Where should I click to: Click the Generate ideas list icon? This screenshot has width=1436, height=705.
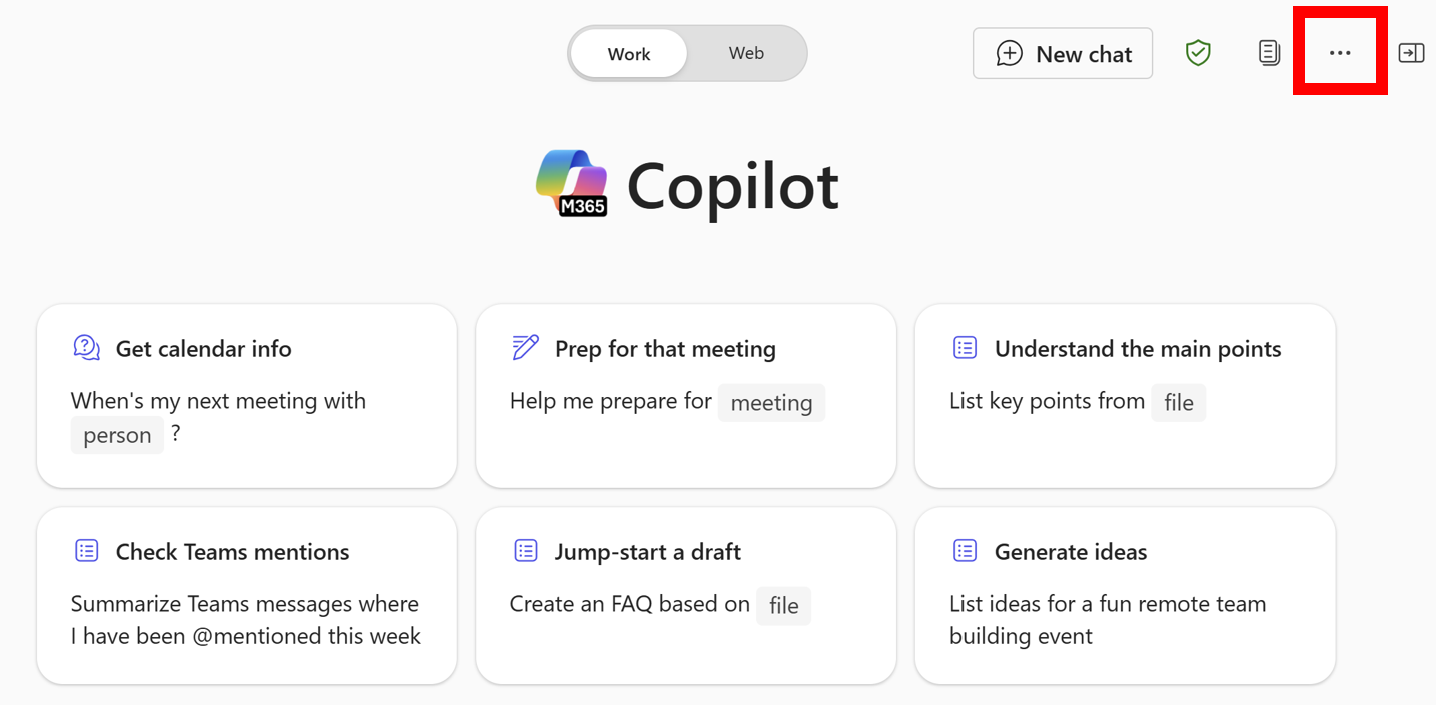pyautogui.click(x=964, y=550)
